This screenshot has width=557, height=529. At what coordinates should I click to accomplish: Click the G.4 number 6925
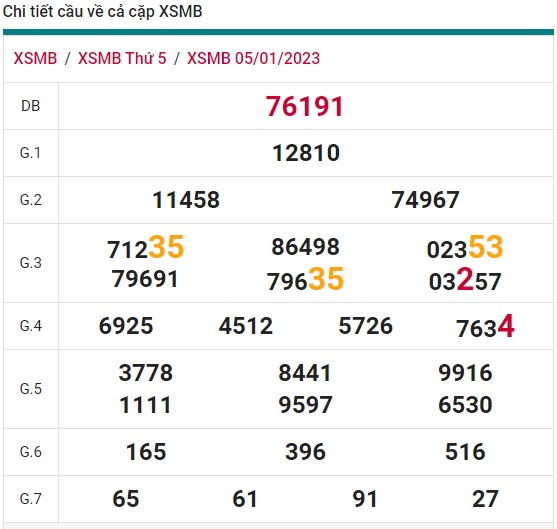126,326
